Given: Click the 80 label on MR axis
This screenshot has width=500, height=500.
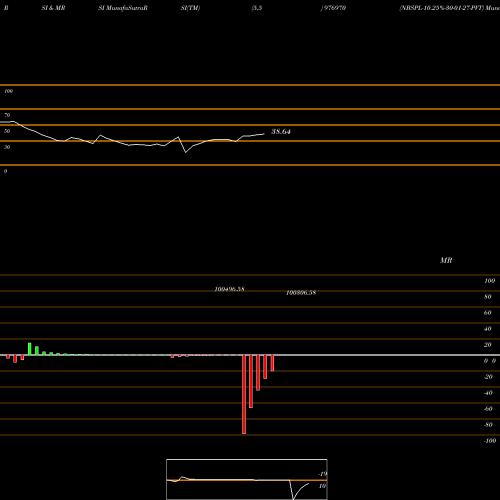Looking at the screenshot, I should (x=487, y=297).
